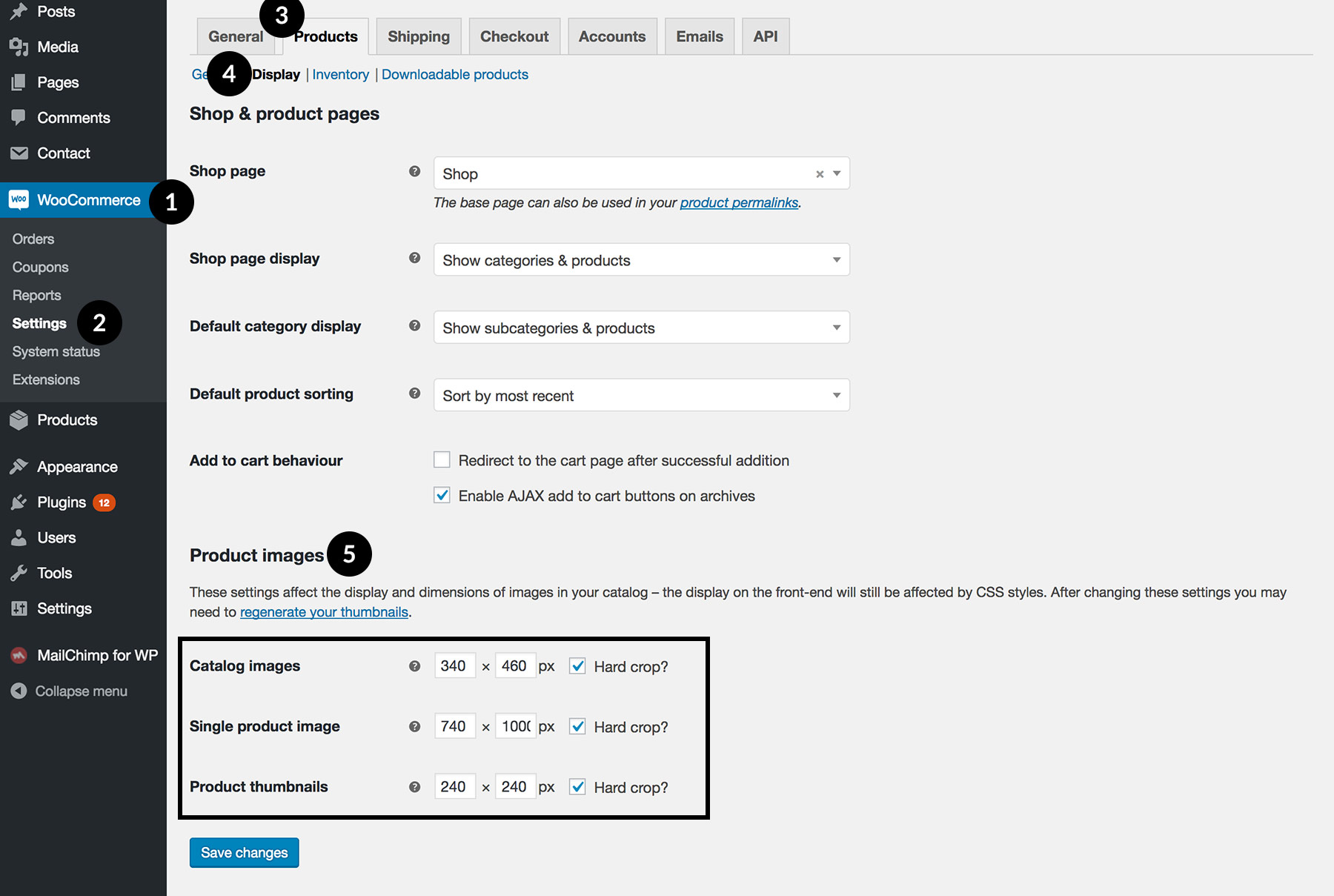Open the Default product sorting dropdown

pos(641,396)
